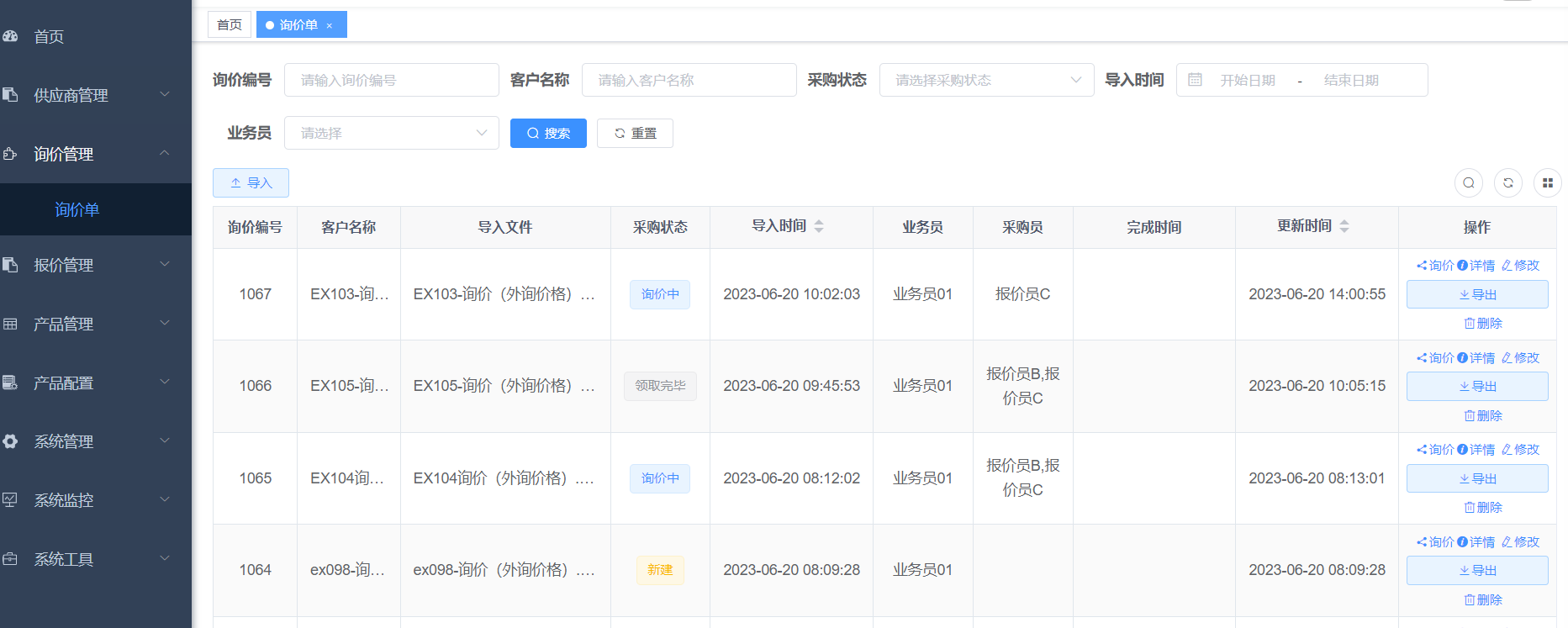The width and height of the screenshot is (1568, 628).
Task: Open 详情 for row 1064
Action: click(x=1476, y=541)
